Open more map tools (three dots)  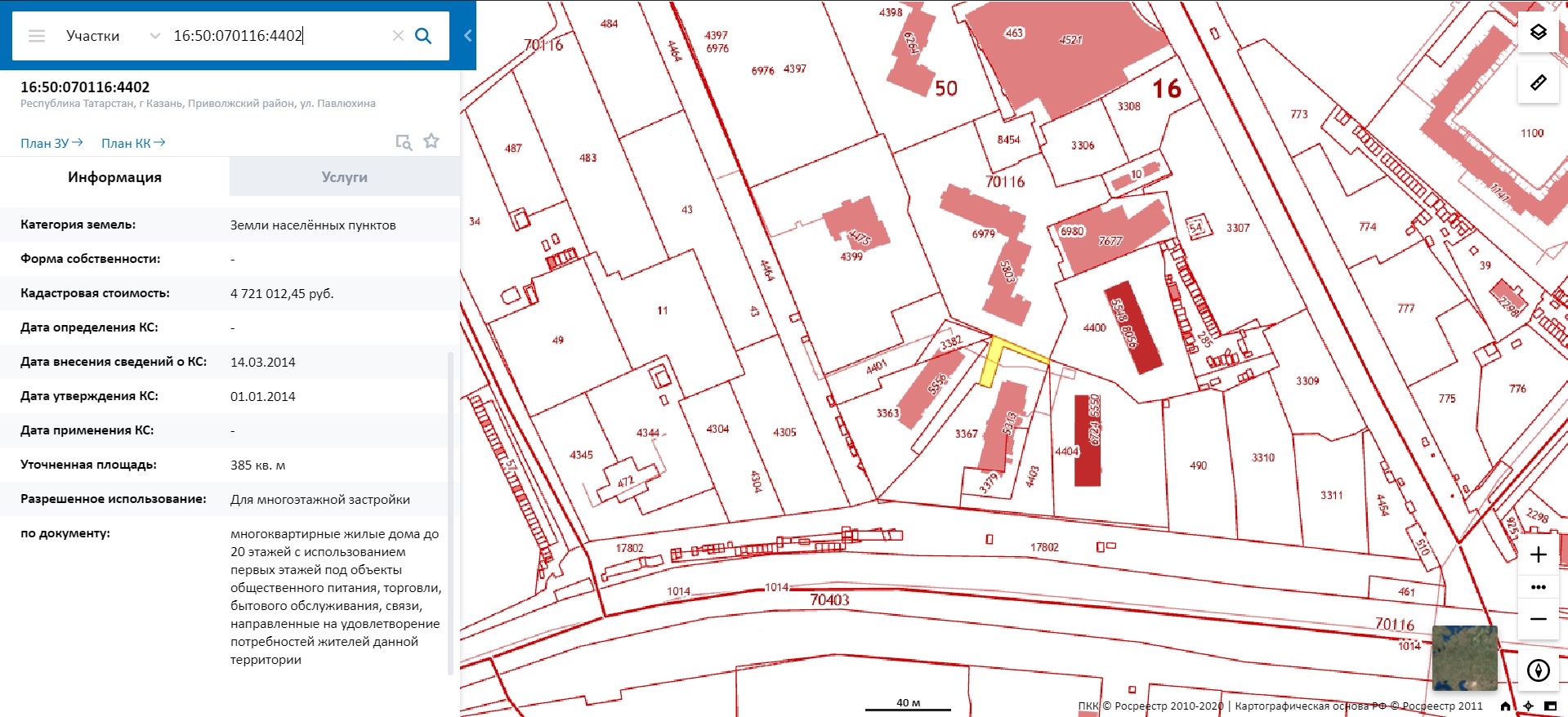pyautogui.click(x=1538, y=587)
